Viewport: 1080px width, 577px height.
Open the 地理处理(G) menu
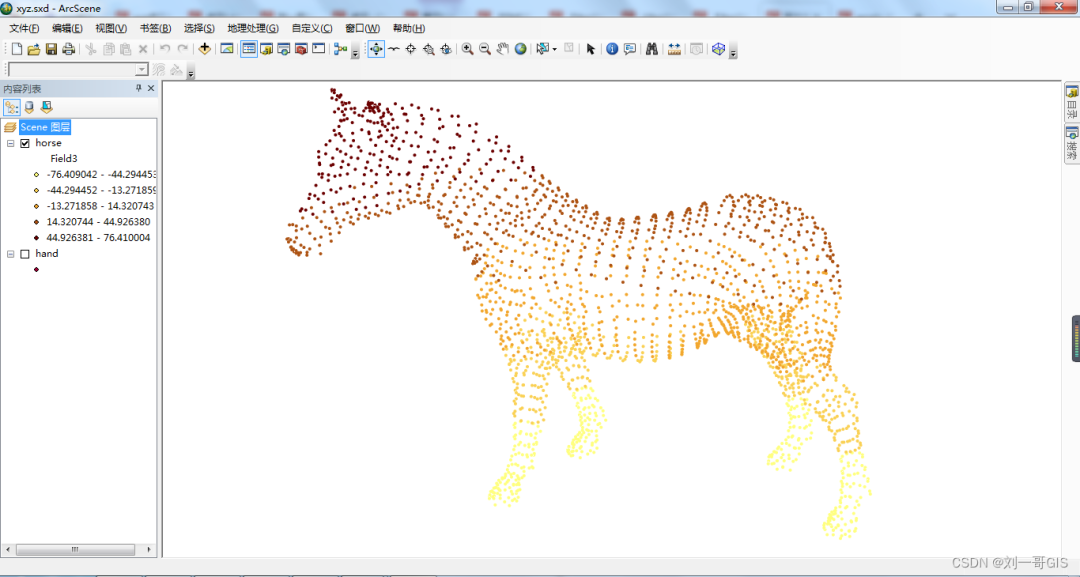pyautogui.click(x=253, y=28)
